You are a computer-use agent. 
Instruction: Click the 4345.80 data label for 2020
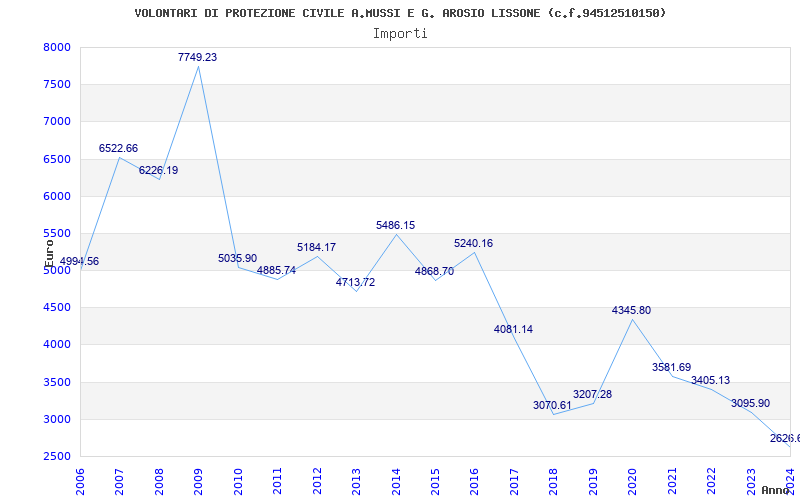[x=631, y=310]
